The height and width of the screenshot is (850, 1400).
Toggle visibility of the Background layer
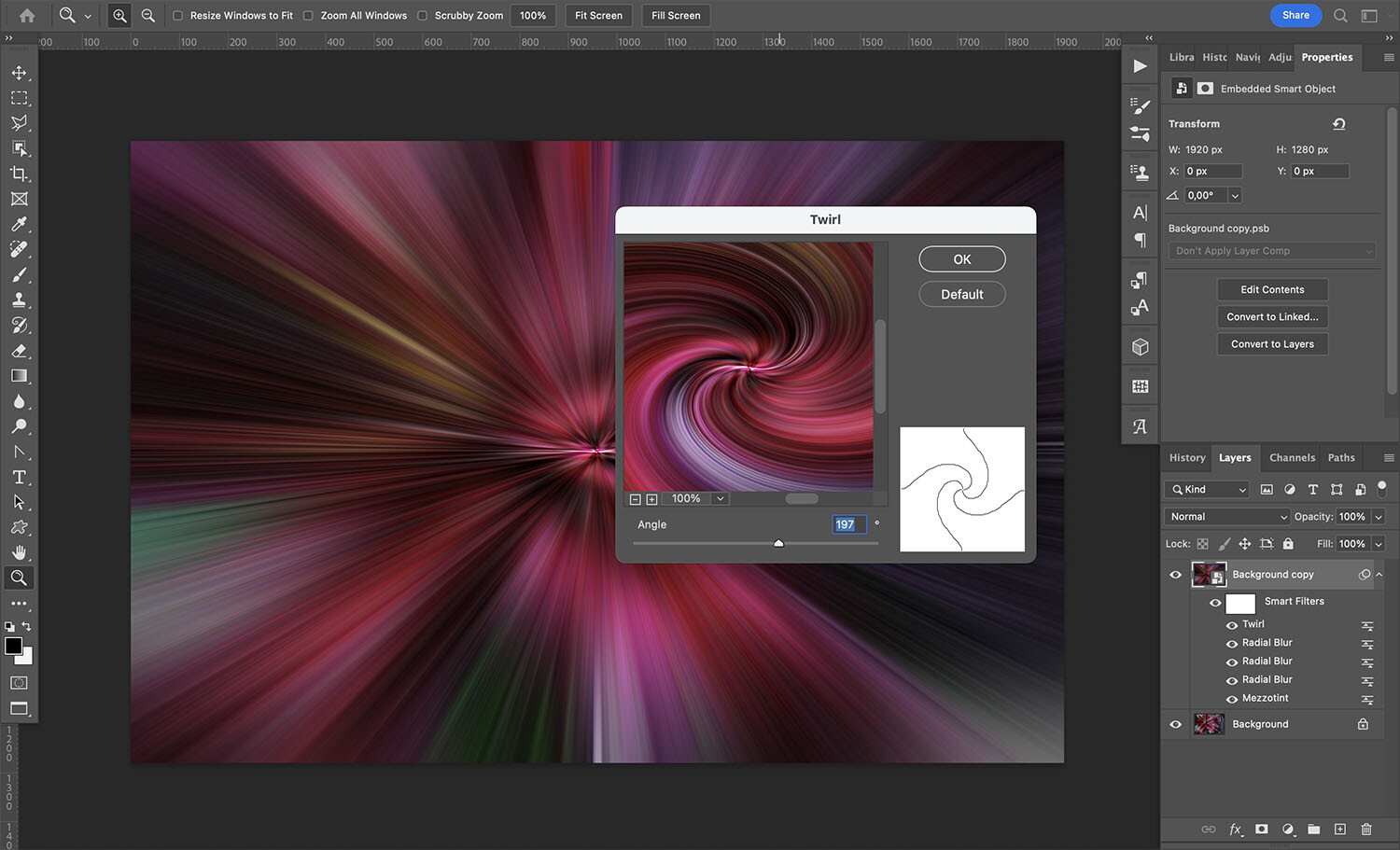coord(1175,724)
